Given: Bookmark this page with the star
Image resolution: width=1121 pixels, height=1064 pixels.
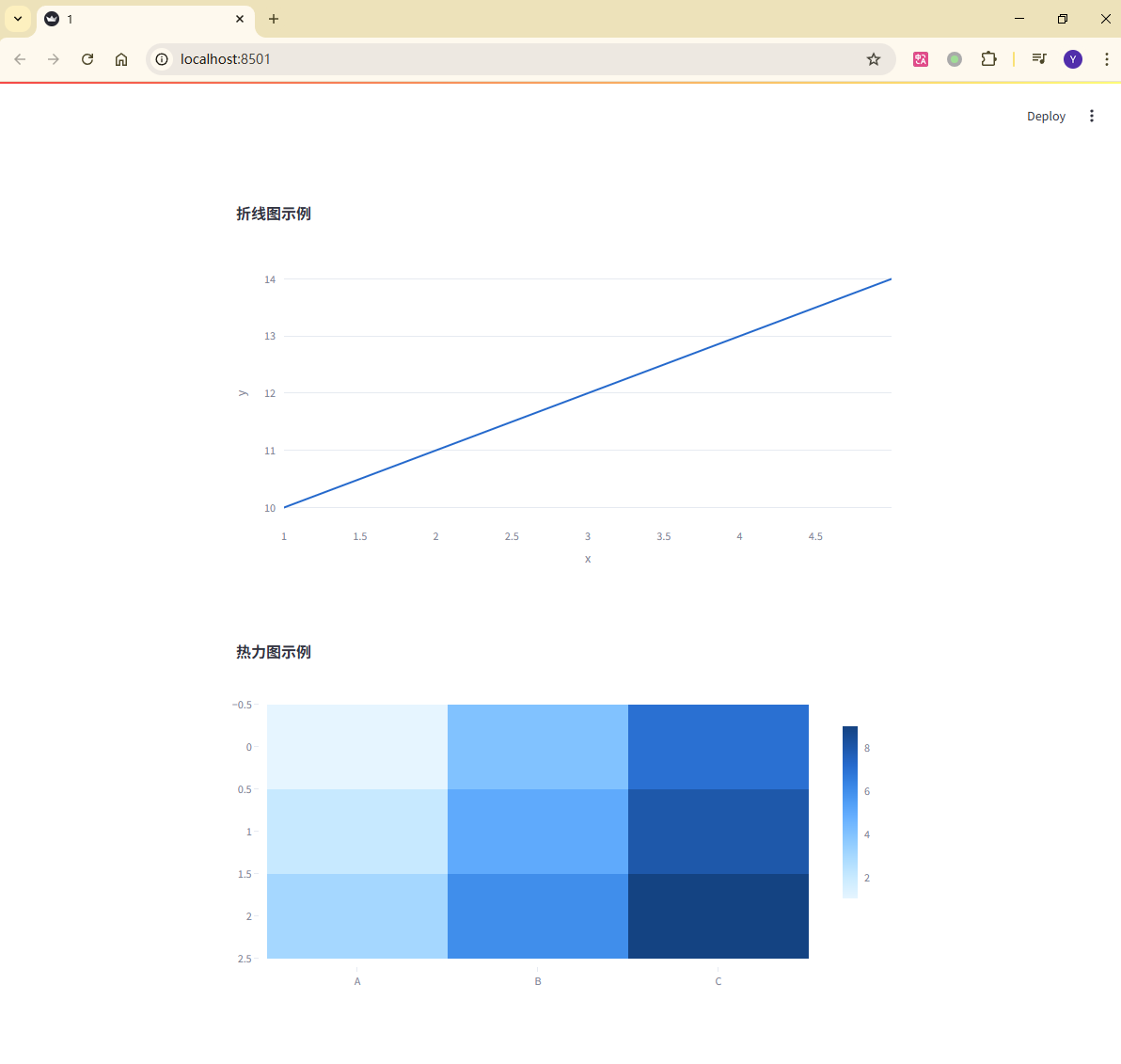Looking at the screenshot, I should (873, 58).
